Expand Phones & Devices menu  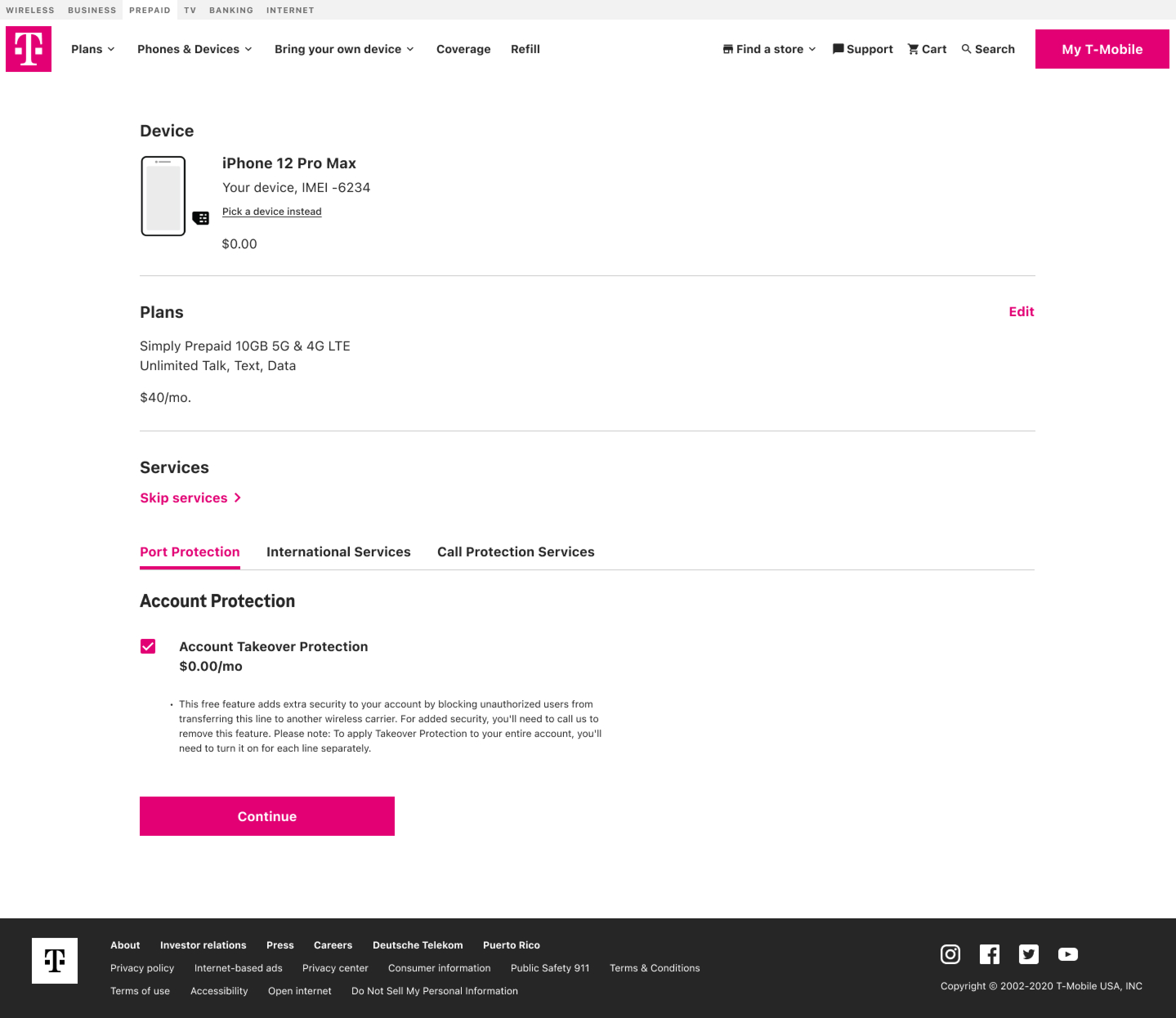point(194,49)
